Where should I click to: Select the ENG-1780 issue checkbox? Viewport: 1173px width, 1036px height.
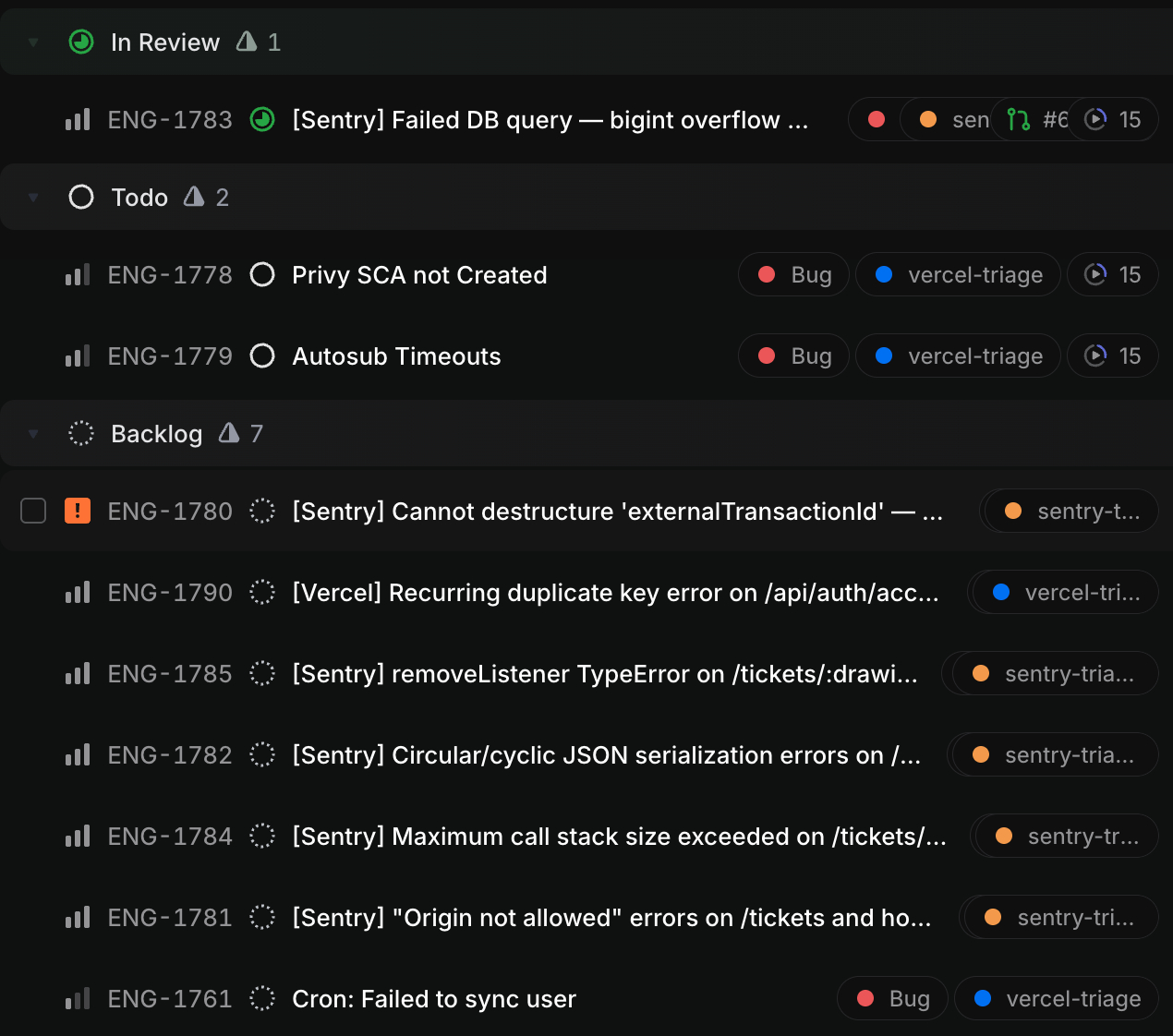(33, 511)
